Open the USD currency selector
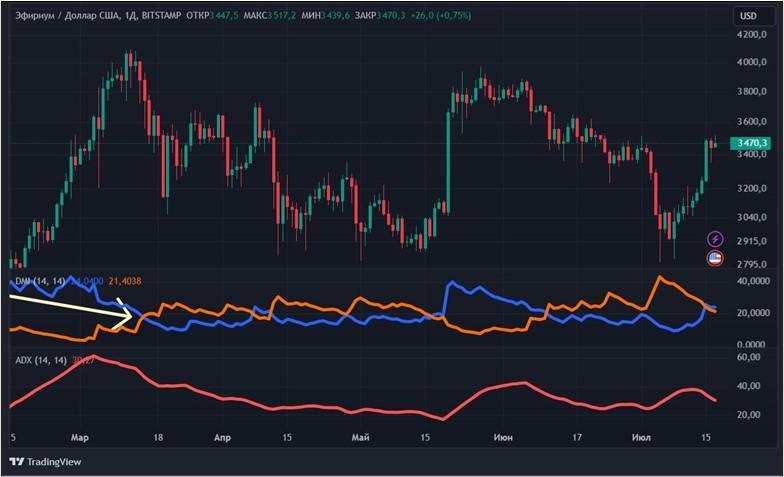 click(x=748, y=16)
